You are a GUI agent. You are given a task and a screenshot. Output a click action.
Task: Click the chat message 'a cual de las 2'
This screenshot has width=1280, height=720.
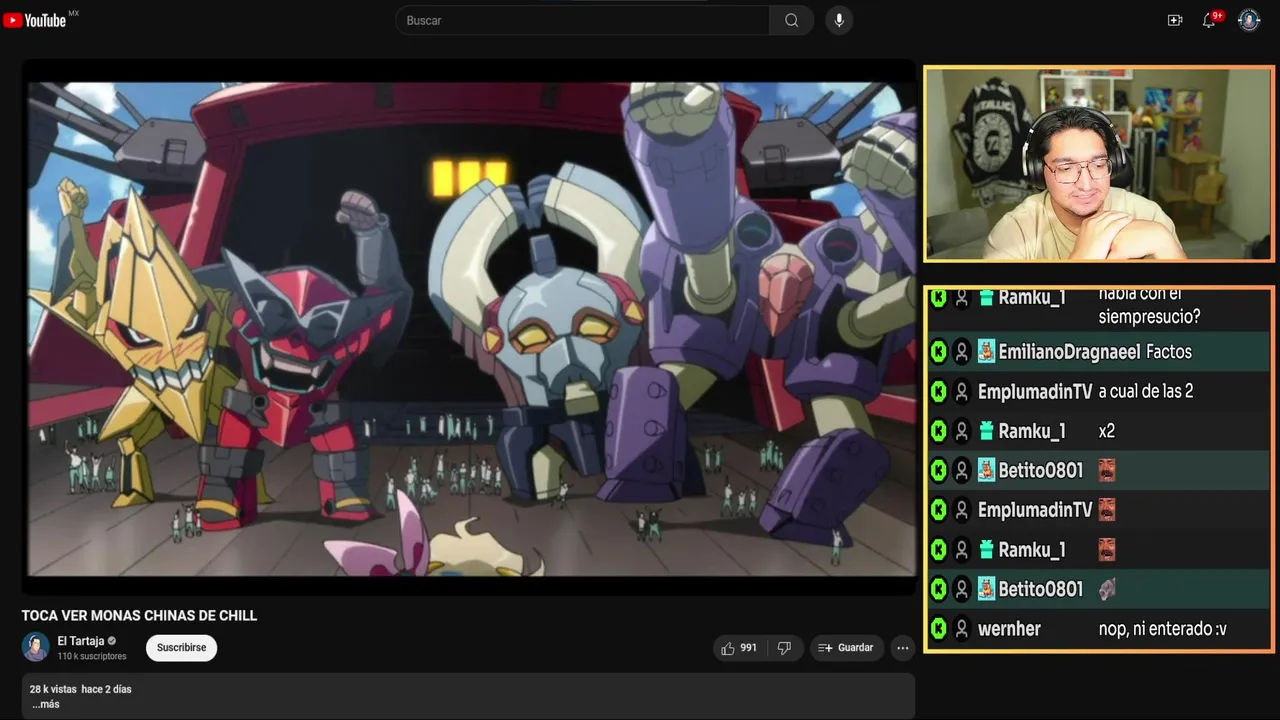tap(1146, 391)
